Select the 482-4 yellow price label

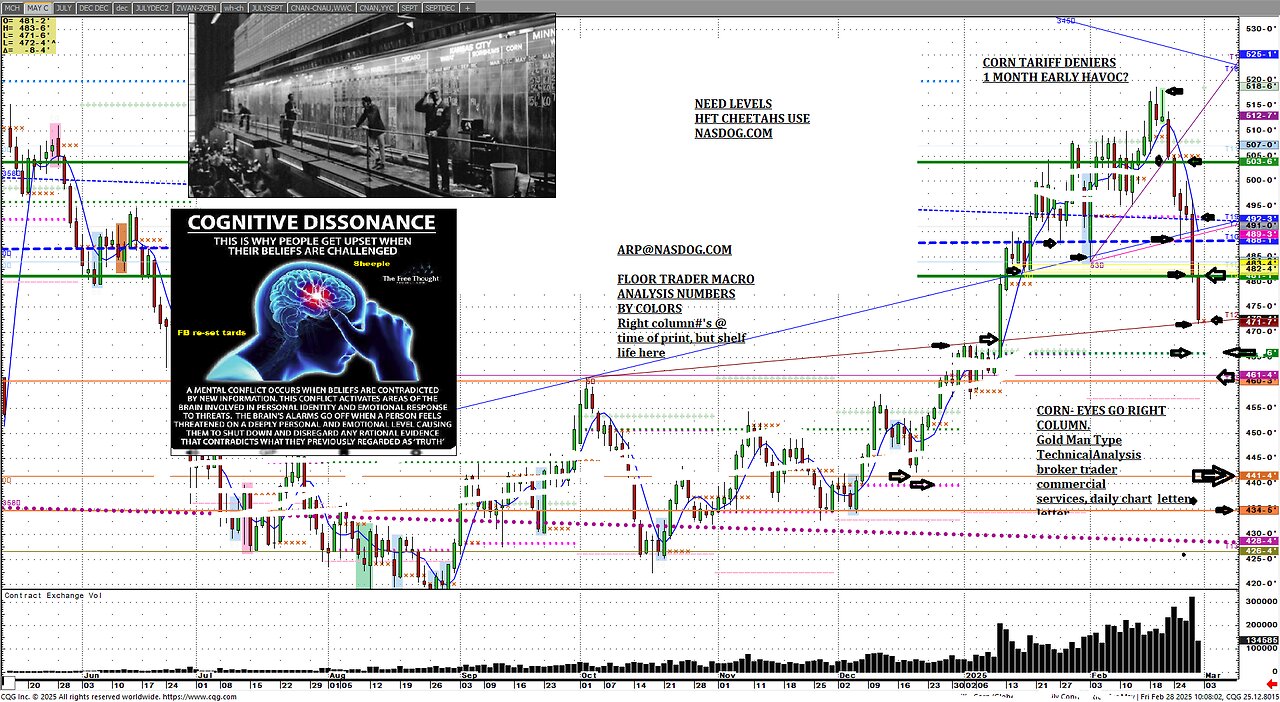pos(1259,268)
